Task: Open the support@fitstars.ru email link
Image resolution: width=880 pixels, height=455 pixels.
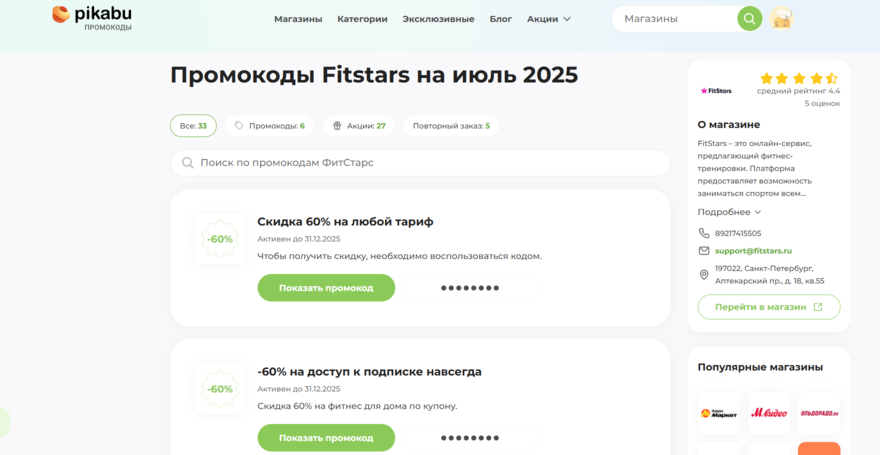Action: (753, 251)
